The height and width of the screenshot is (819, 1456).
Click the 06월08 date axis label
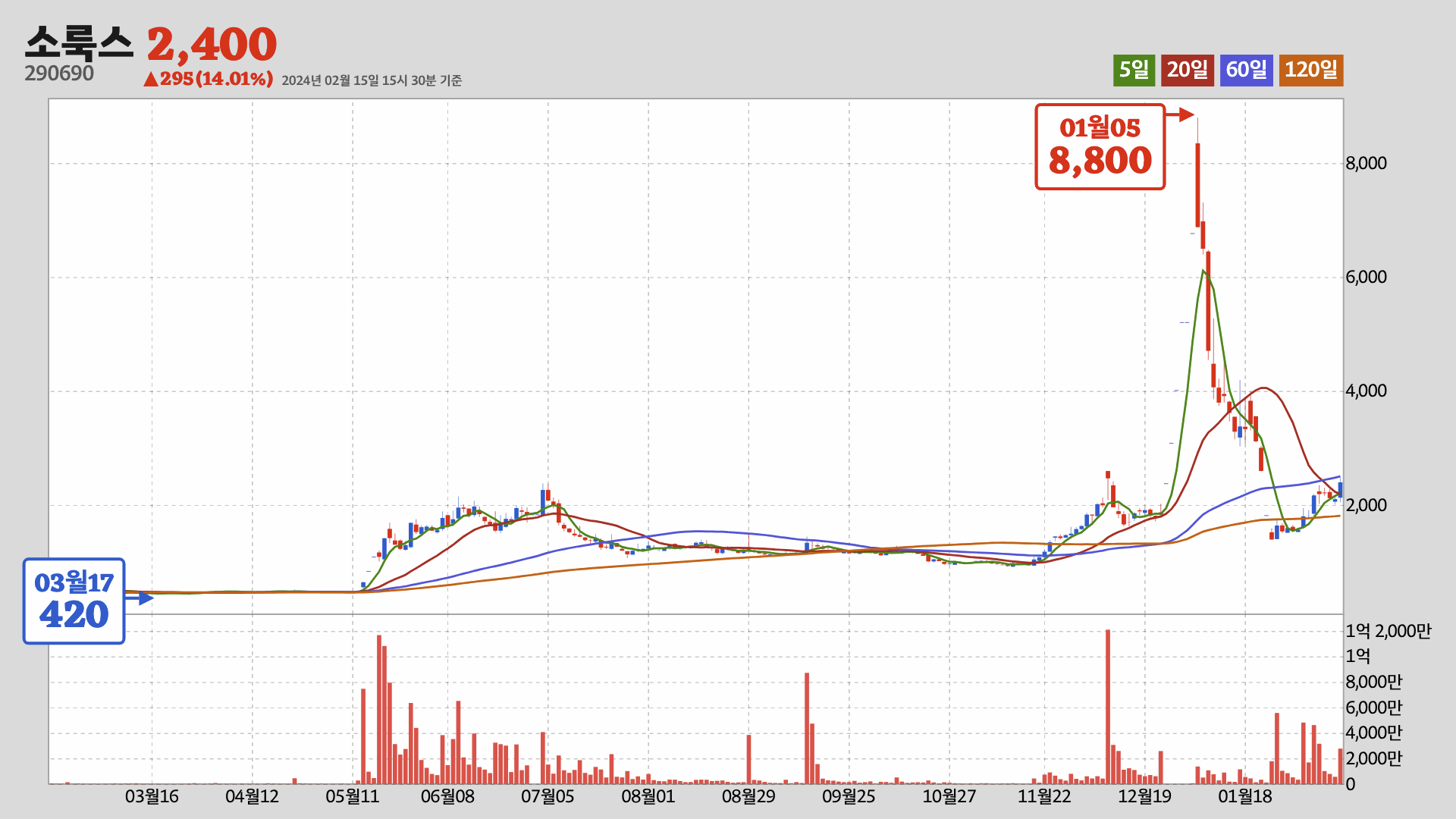447,796
